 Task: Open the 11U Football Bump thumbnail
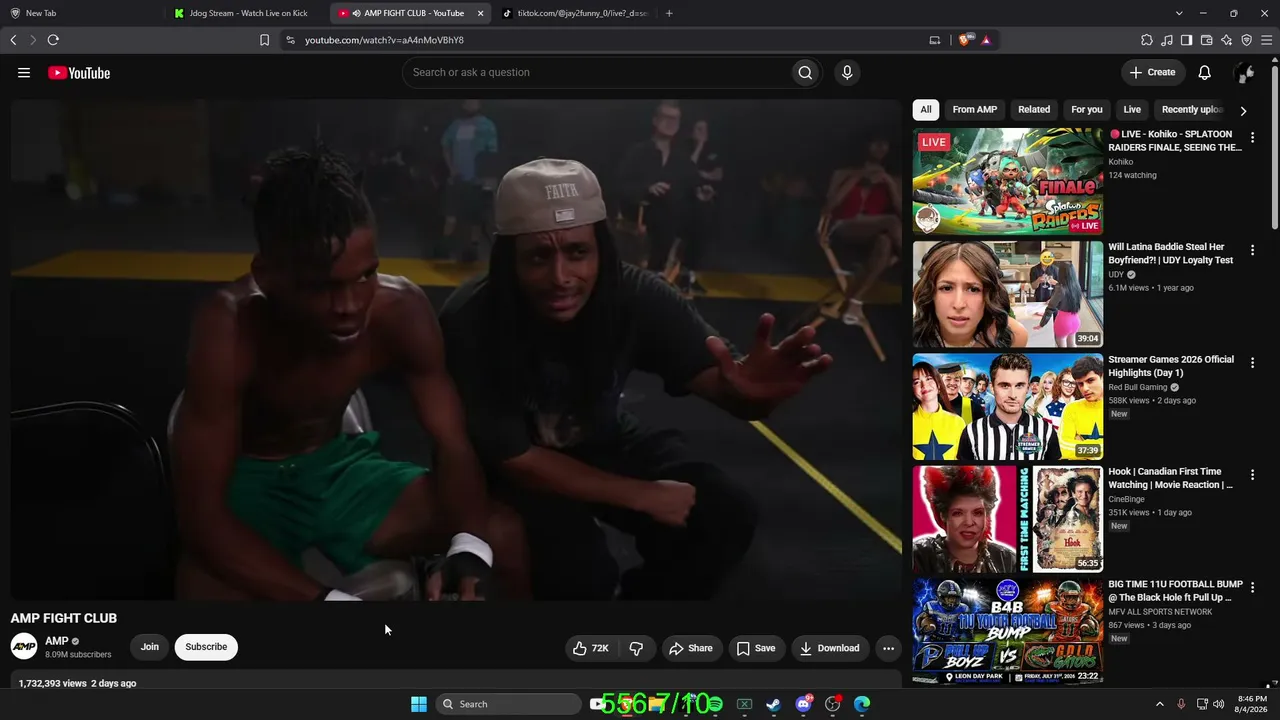(1008, 631)
